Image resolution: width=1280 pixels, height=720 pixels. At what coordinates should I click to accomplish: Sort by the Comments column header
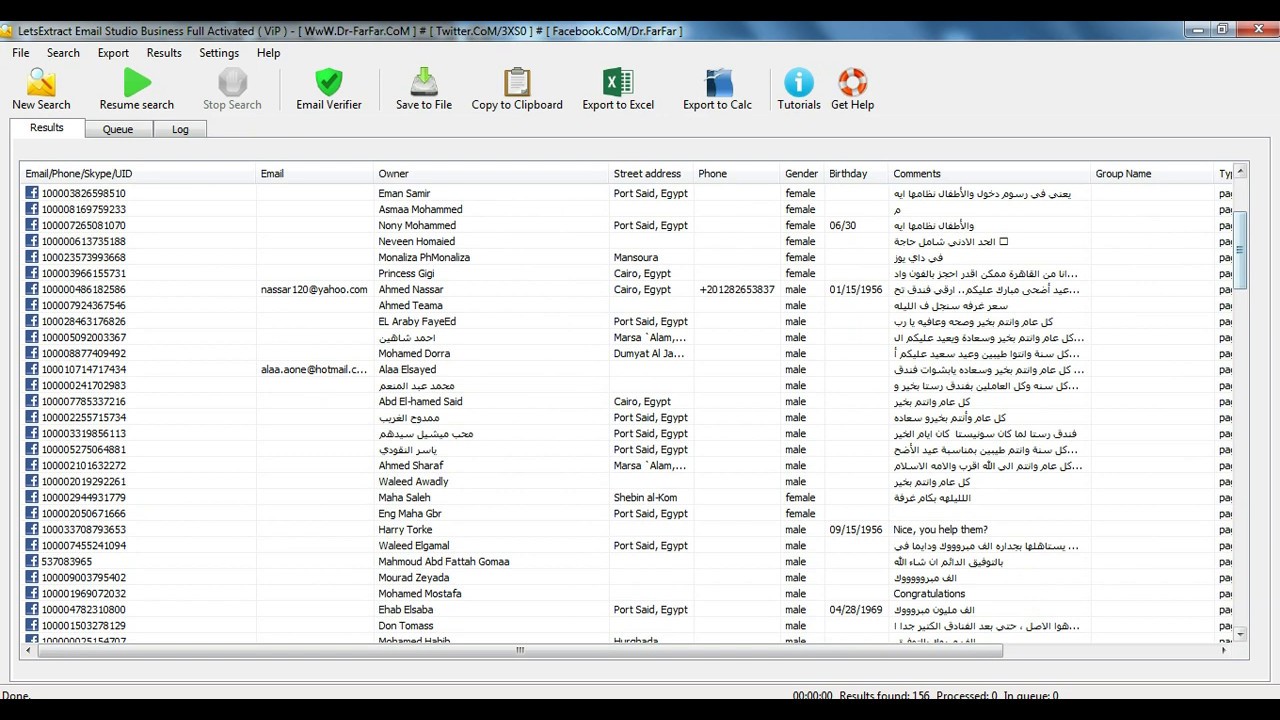click(x=990, y=173)
